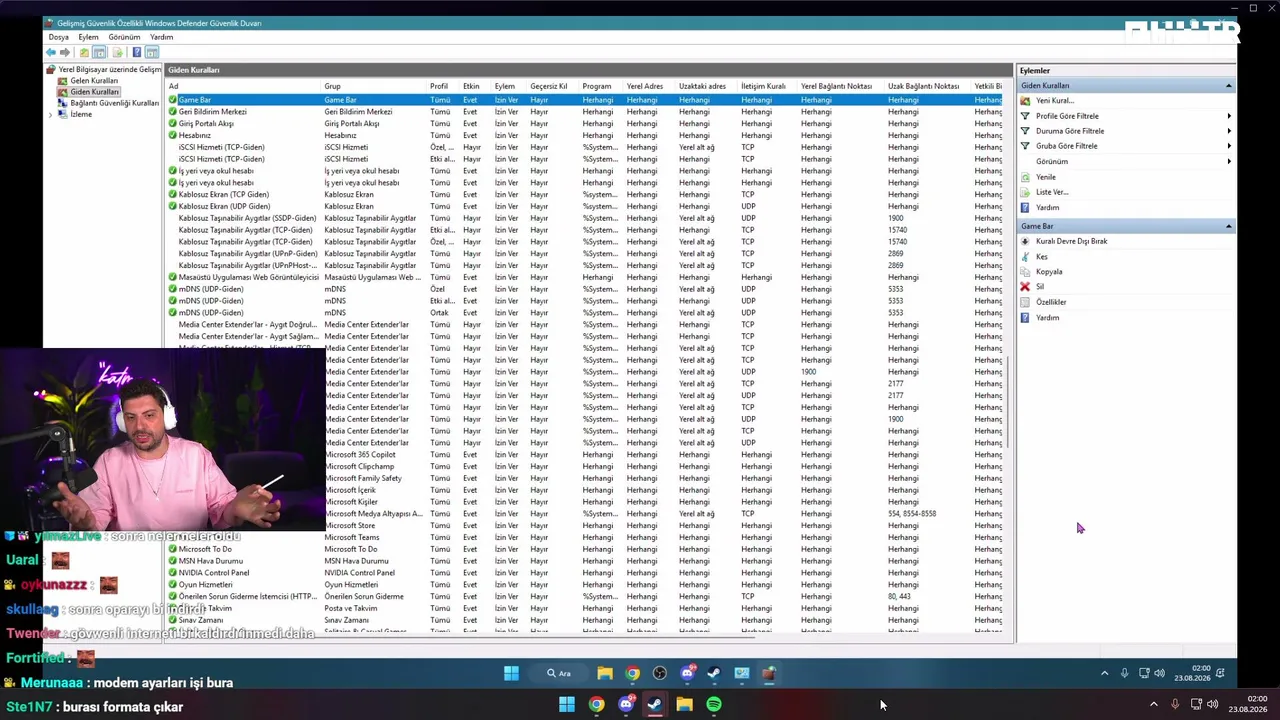
Task: Click the blue Help toolbar icon
Action: pyautogui.click(x=136, y=52)
